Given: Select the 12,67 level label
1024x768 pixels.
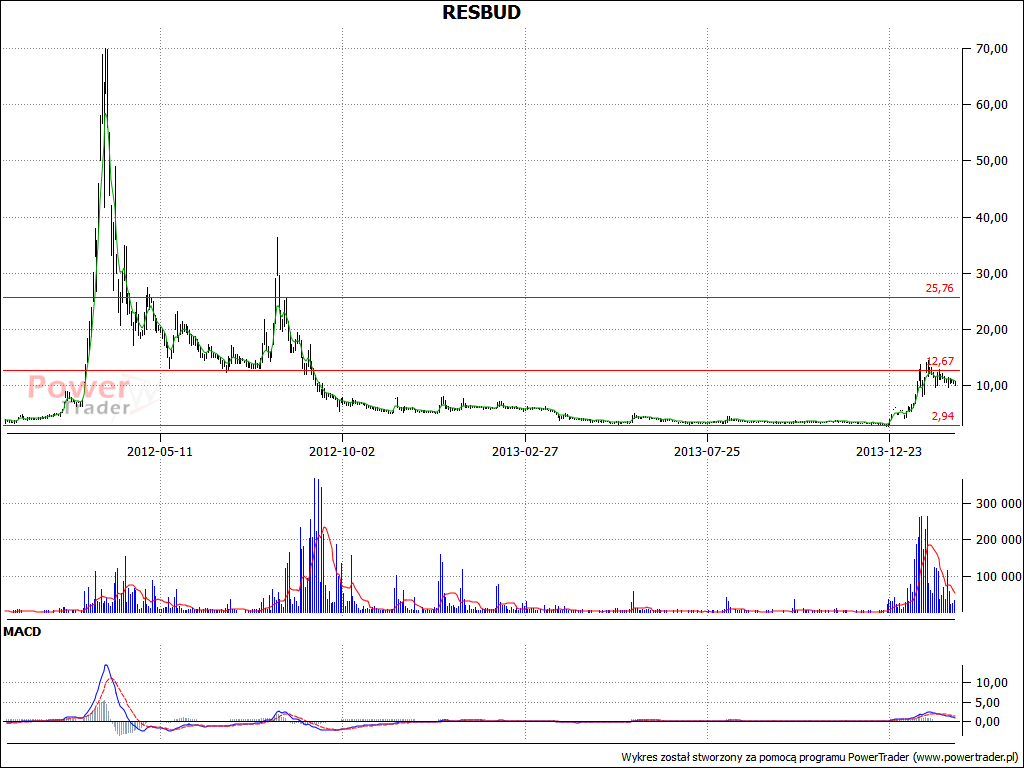Looking at the screenshot, I should pos(940,361).
